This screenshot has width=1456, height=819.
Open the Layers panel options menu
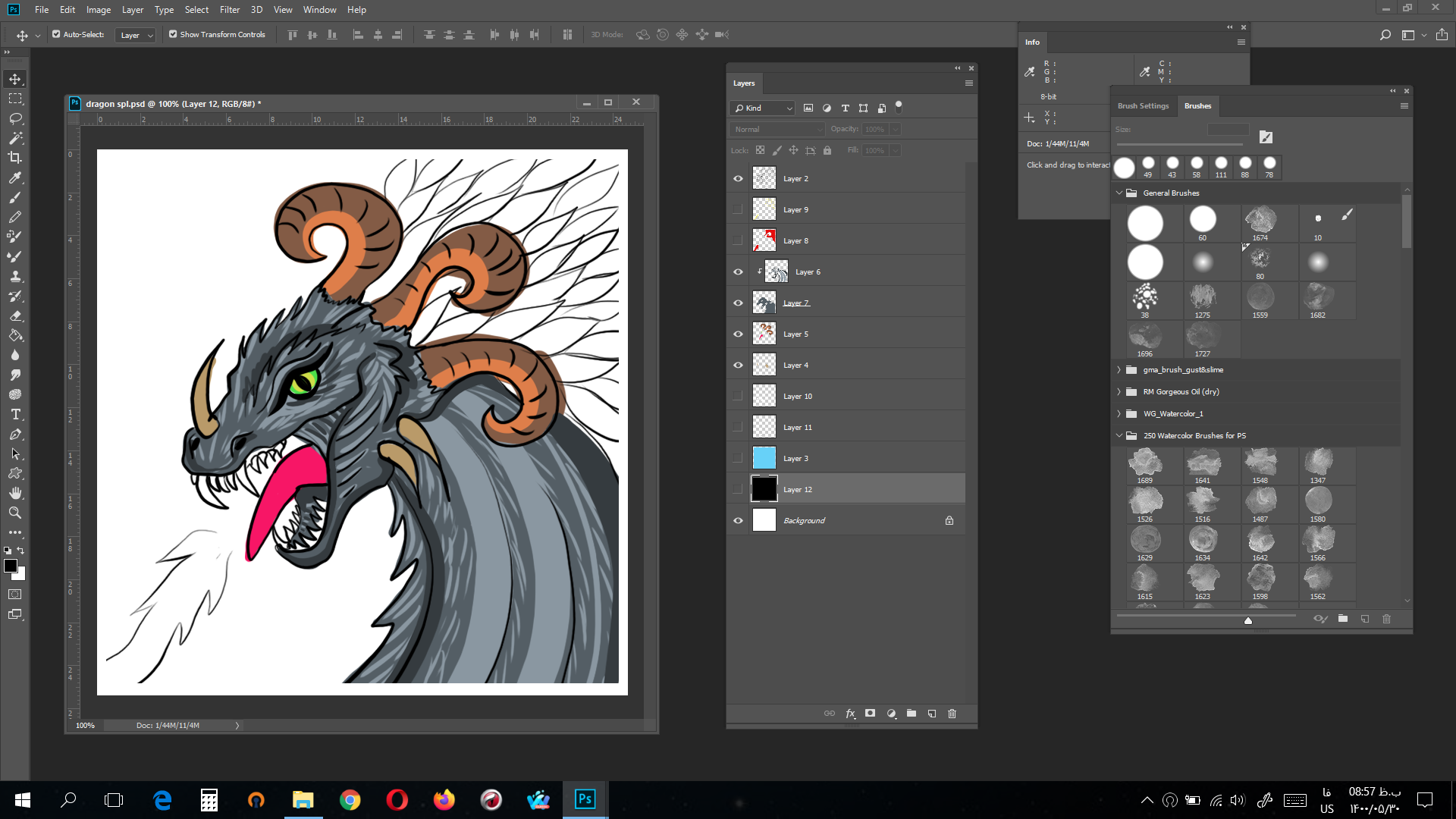(x=968, y=83)
